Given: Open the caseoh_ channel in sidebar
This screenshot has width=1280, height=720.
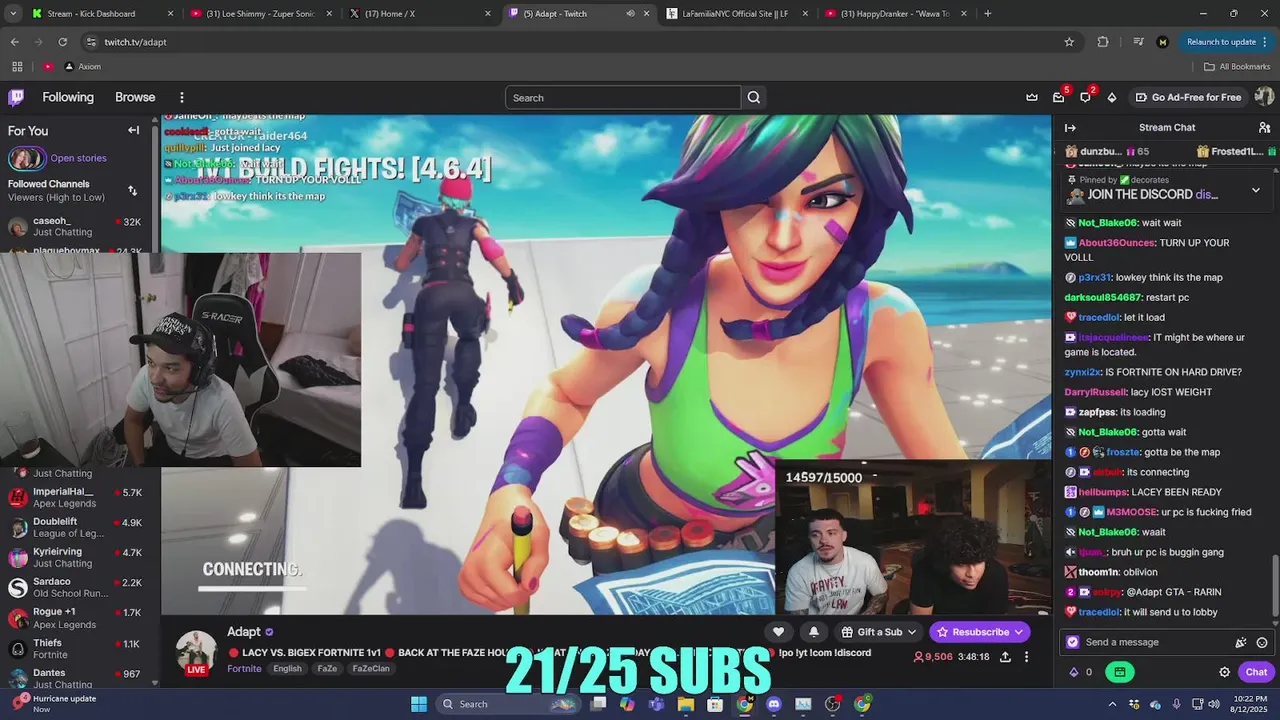Looking at the screenshot, I should point(78,227).
